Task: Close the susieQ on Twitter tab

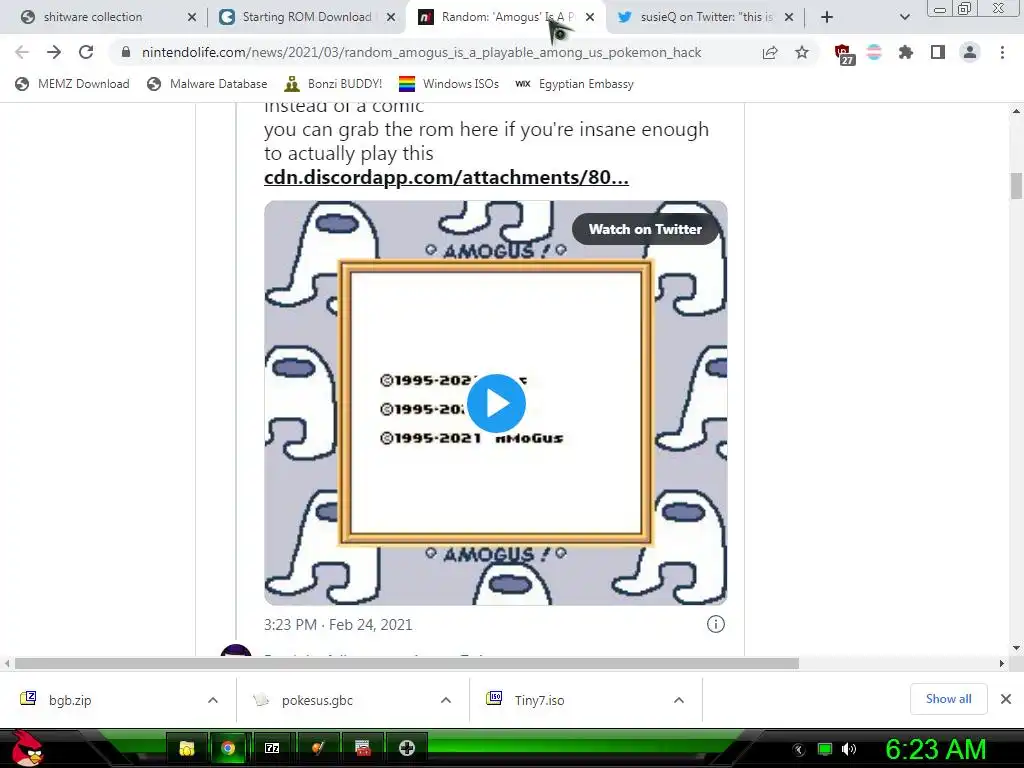Action: point(789,17)
